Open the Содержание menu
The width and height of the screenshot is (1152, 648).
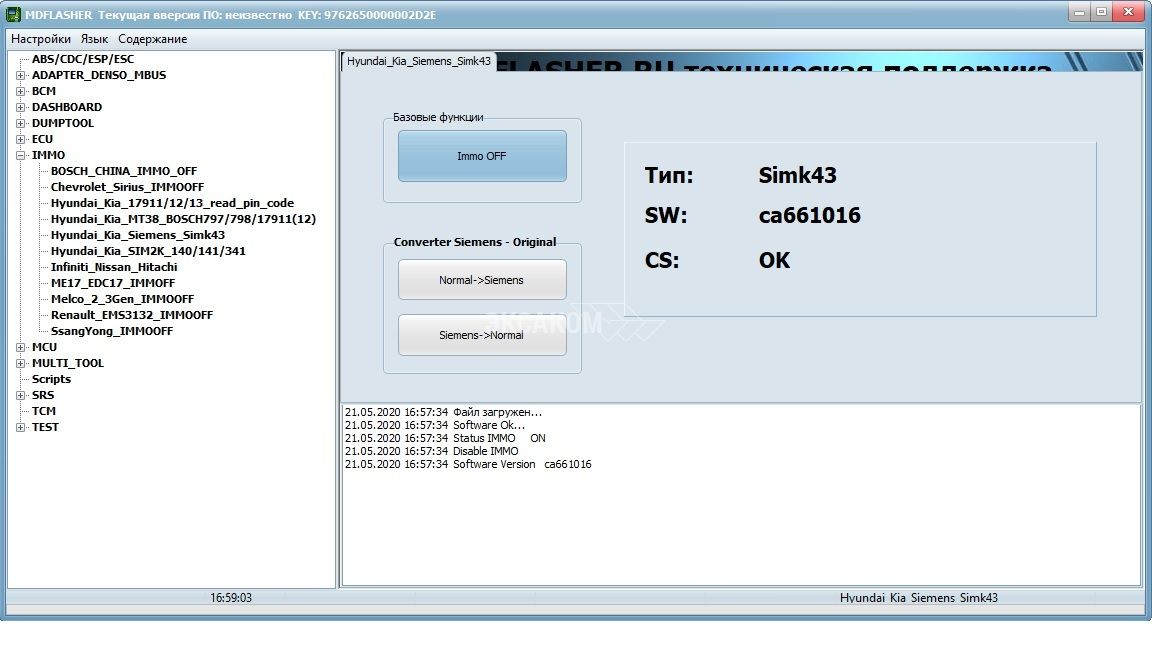152,39
